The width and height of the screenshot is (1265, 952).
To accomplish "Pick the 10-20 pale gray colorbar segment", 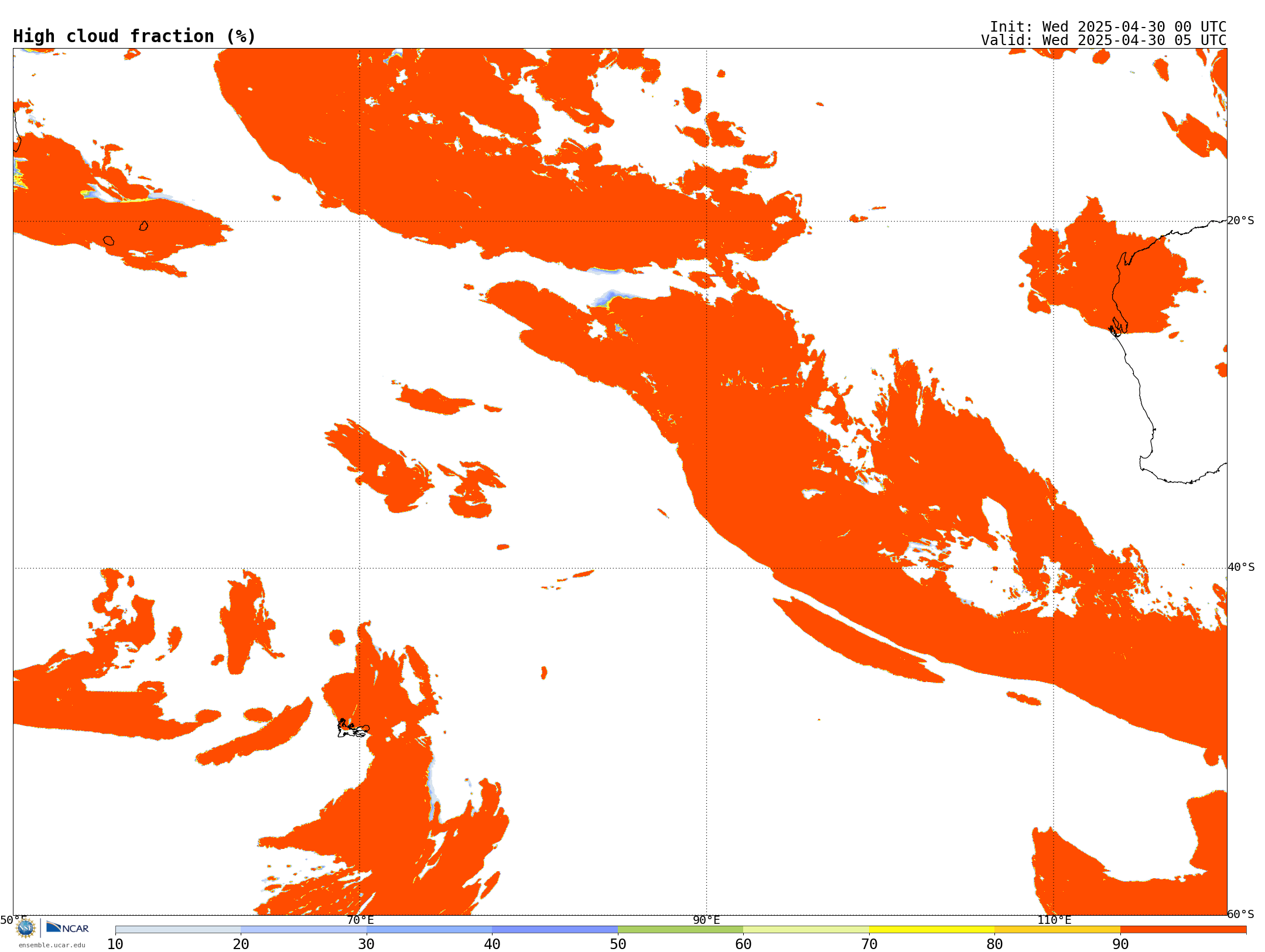I will click(178, 930).
